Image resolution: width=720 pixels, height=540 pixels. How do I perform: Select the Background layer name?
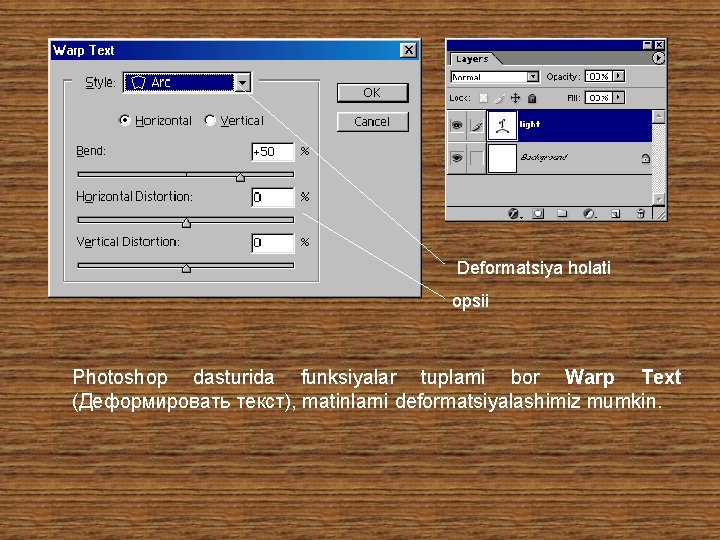point(544,157)
